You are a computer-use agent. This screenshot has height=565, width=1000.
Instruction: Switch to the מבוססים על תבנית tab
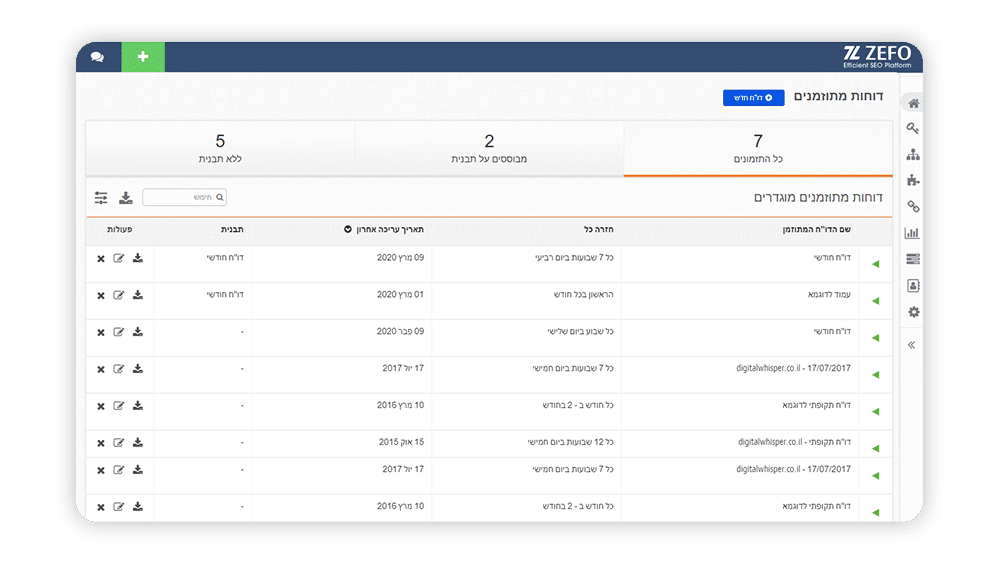pyautogui.click(x=489, y=148)
